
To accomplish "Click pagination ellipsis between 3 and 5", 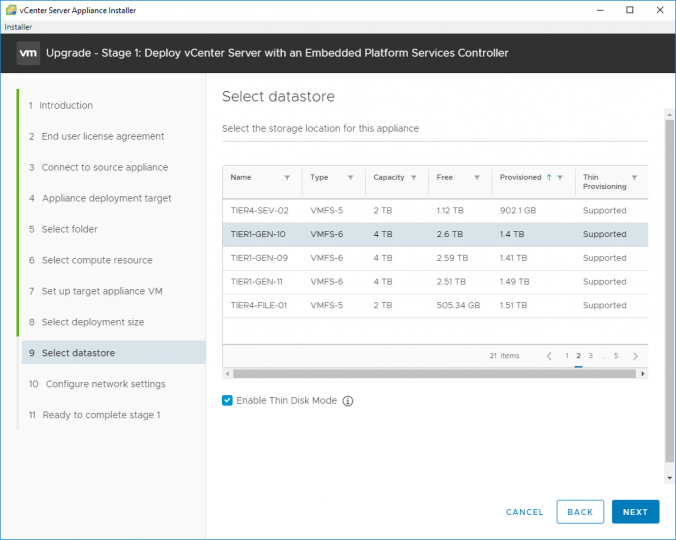I will coord(604,356).
